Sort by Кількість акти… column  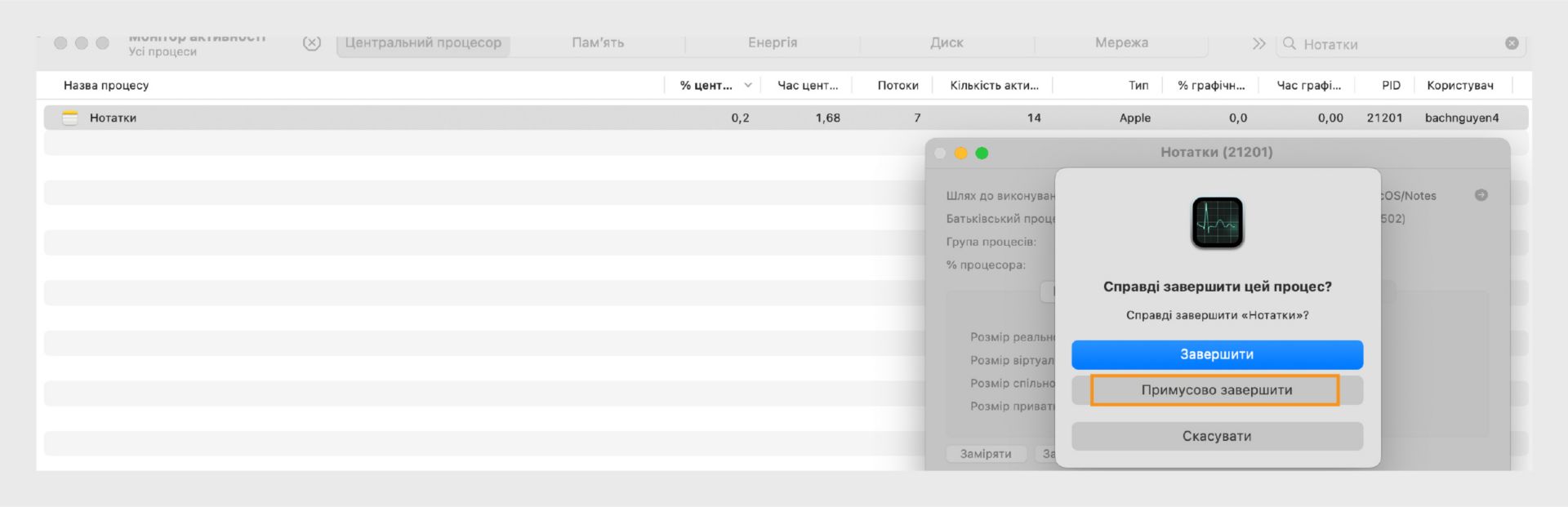[x=994, y=85]
